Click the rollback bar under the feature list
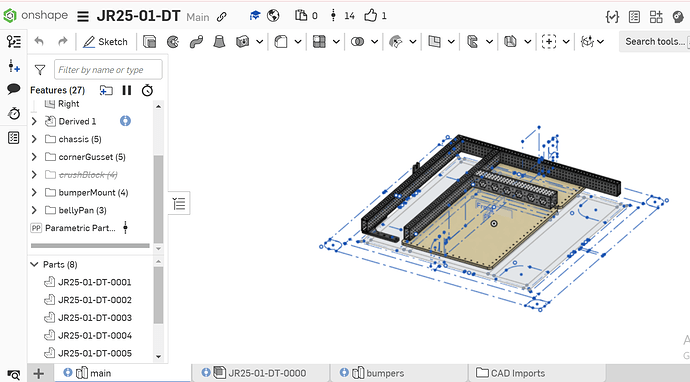Screen dimensions: 690x382 pos(90,246)
